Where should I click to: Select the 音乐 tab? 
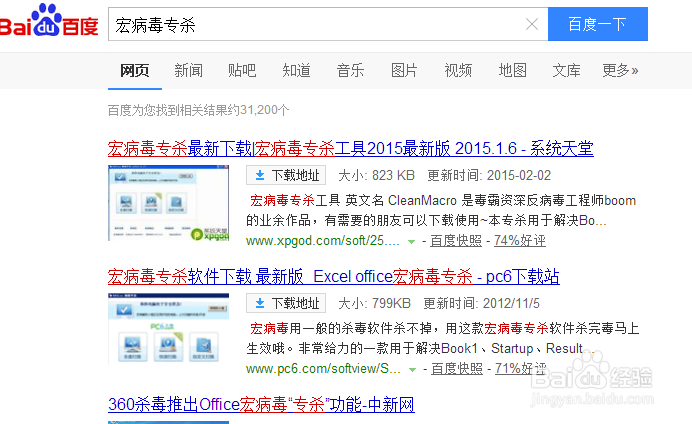coord(350,70)
